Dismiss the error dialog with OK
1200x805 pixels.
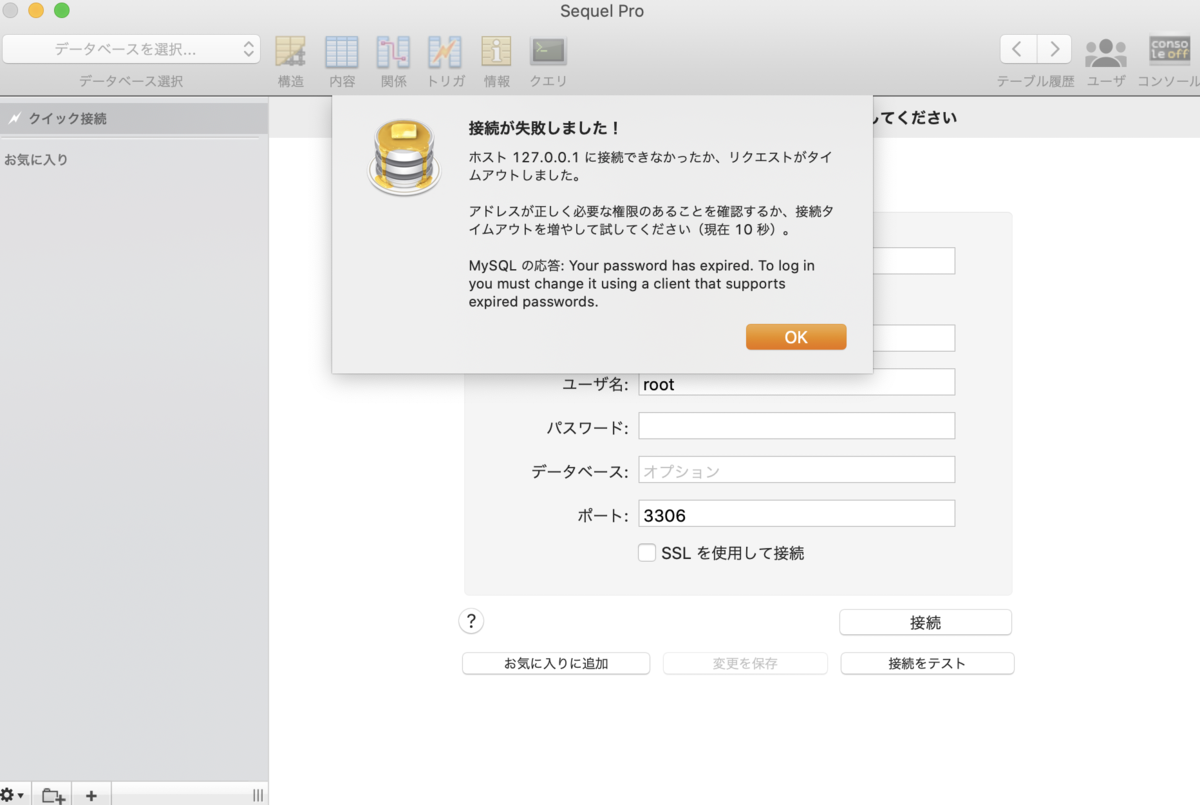pos(796,337)
